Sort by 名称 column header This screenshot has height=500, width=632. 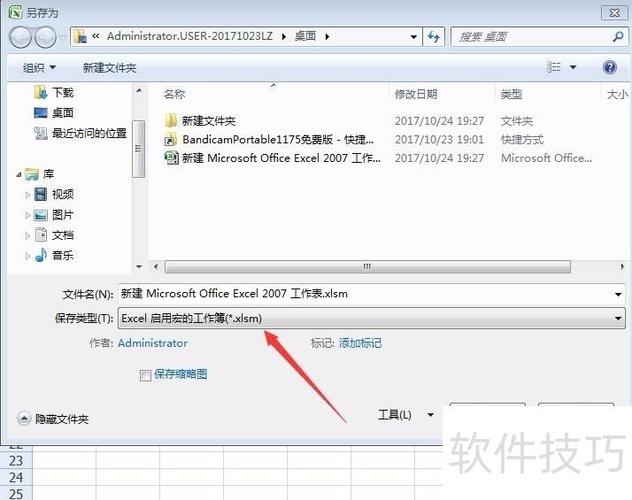174,94
